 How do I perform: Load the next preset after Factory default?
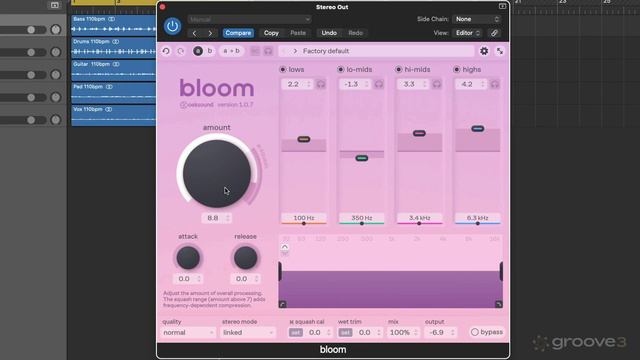point(295,51)
